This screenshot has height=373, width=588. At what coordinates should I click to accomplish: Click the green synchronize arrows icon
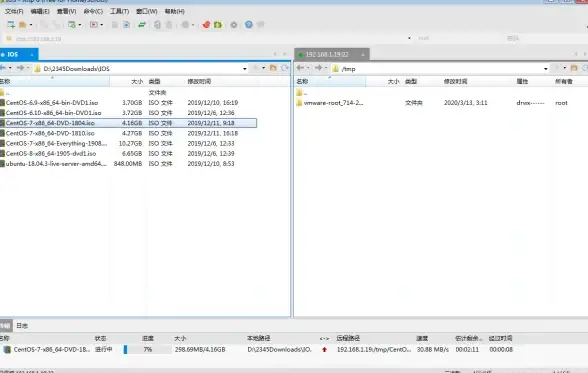pos(142,25)
